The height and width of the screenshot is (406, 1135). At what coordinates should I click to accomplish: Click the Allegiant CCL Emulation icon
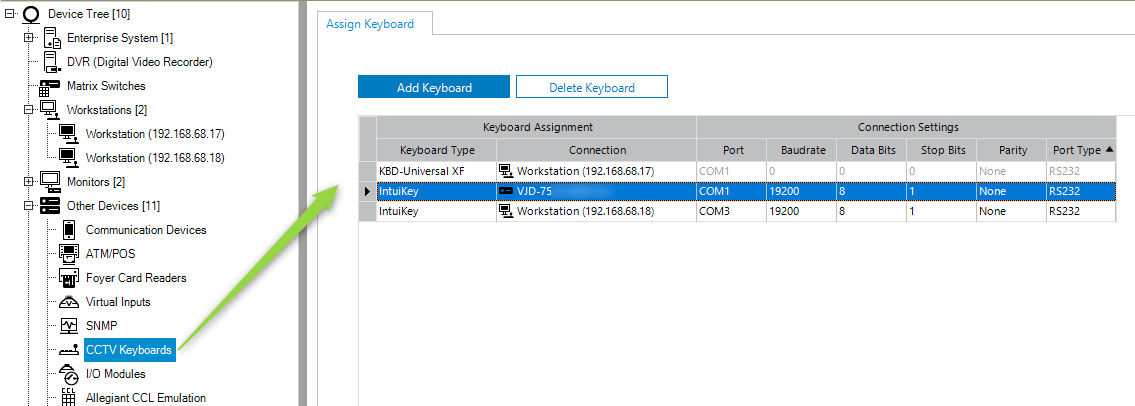click(x=69, y=397)
